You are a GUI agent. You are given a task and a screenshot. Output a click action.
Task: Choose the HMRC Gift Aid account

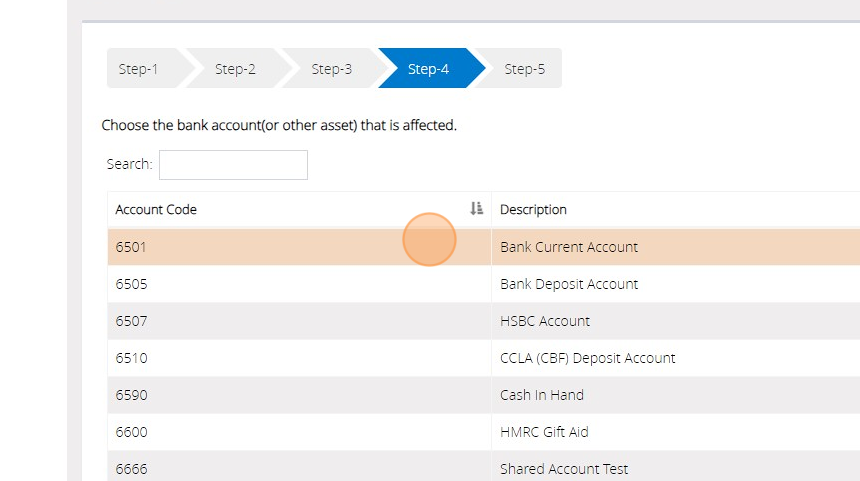544,432
